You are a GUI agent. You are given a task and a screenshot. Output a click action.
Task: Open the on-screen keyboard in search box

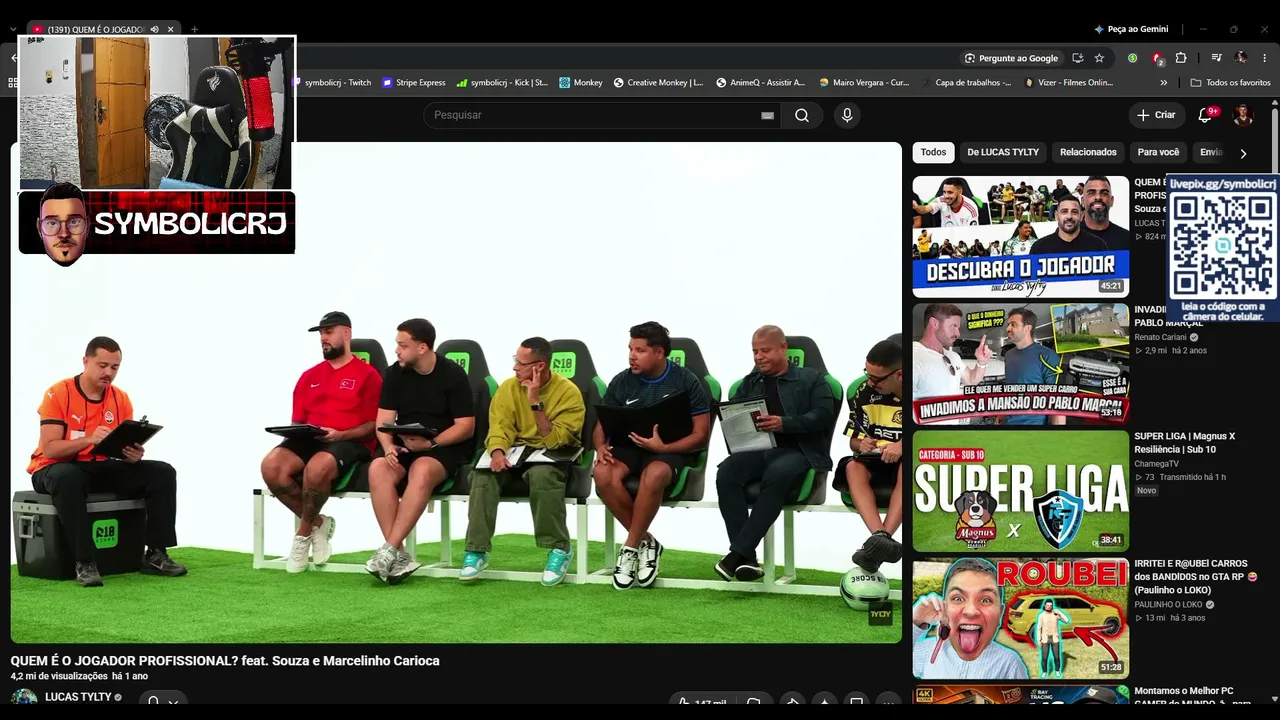(767, 115)
